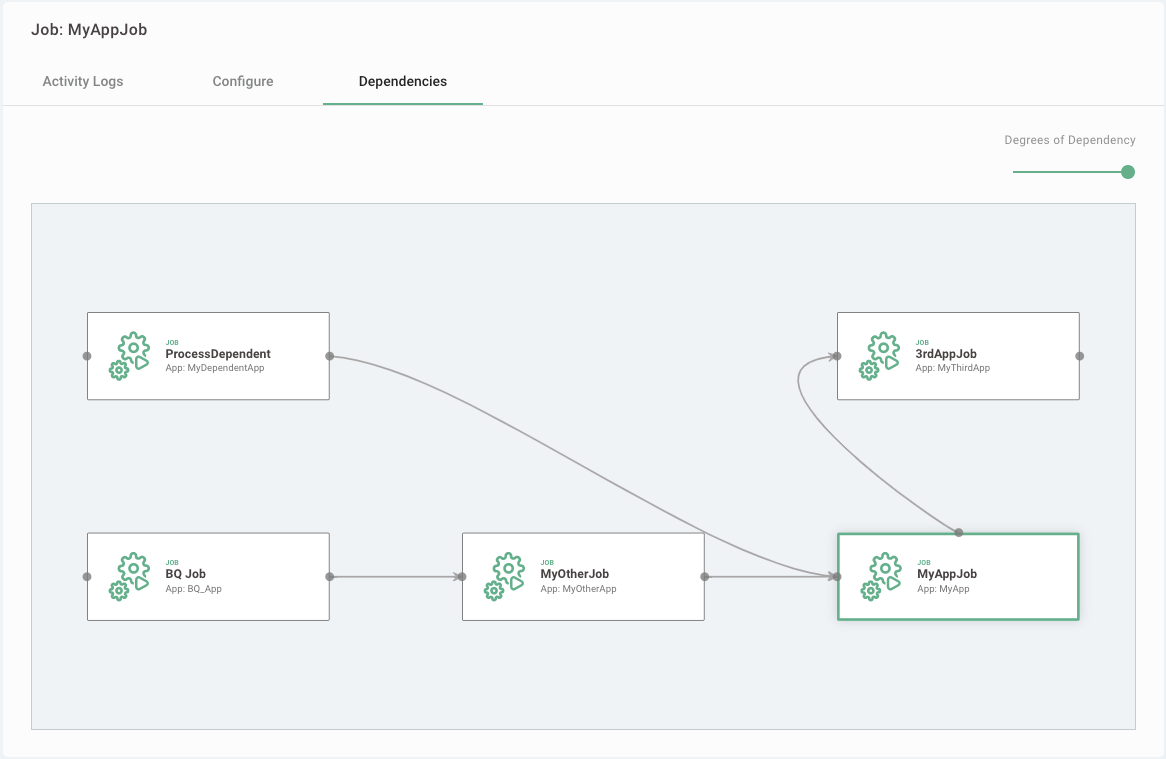This screenshot has height=759, width=1166.
Task: Click the 3rdAppJob gear icon
Action: pyautogui.click(x=880, y=357)
